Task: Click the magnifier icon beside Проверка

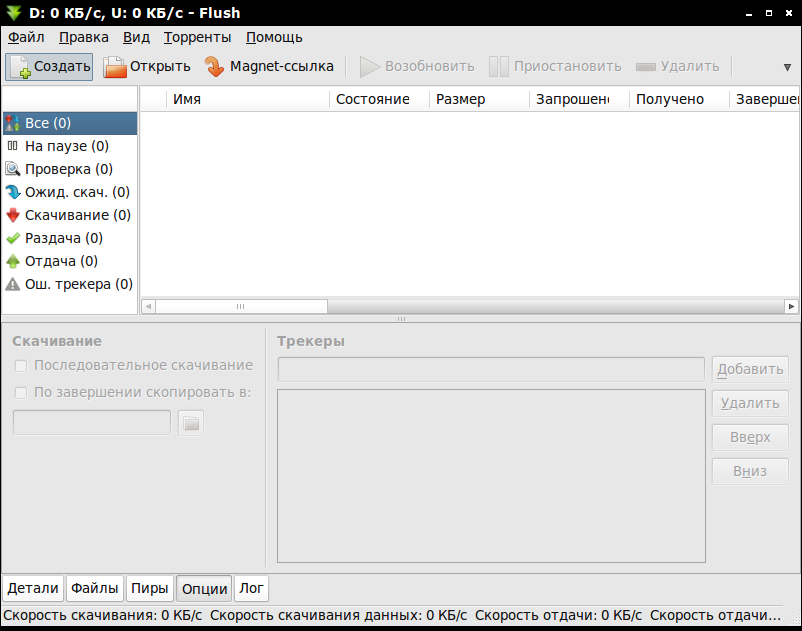Action: coord(13,169)
